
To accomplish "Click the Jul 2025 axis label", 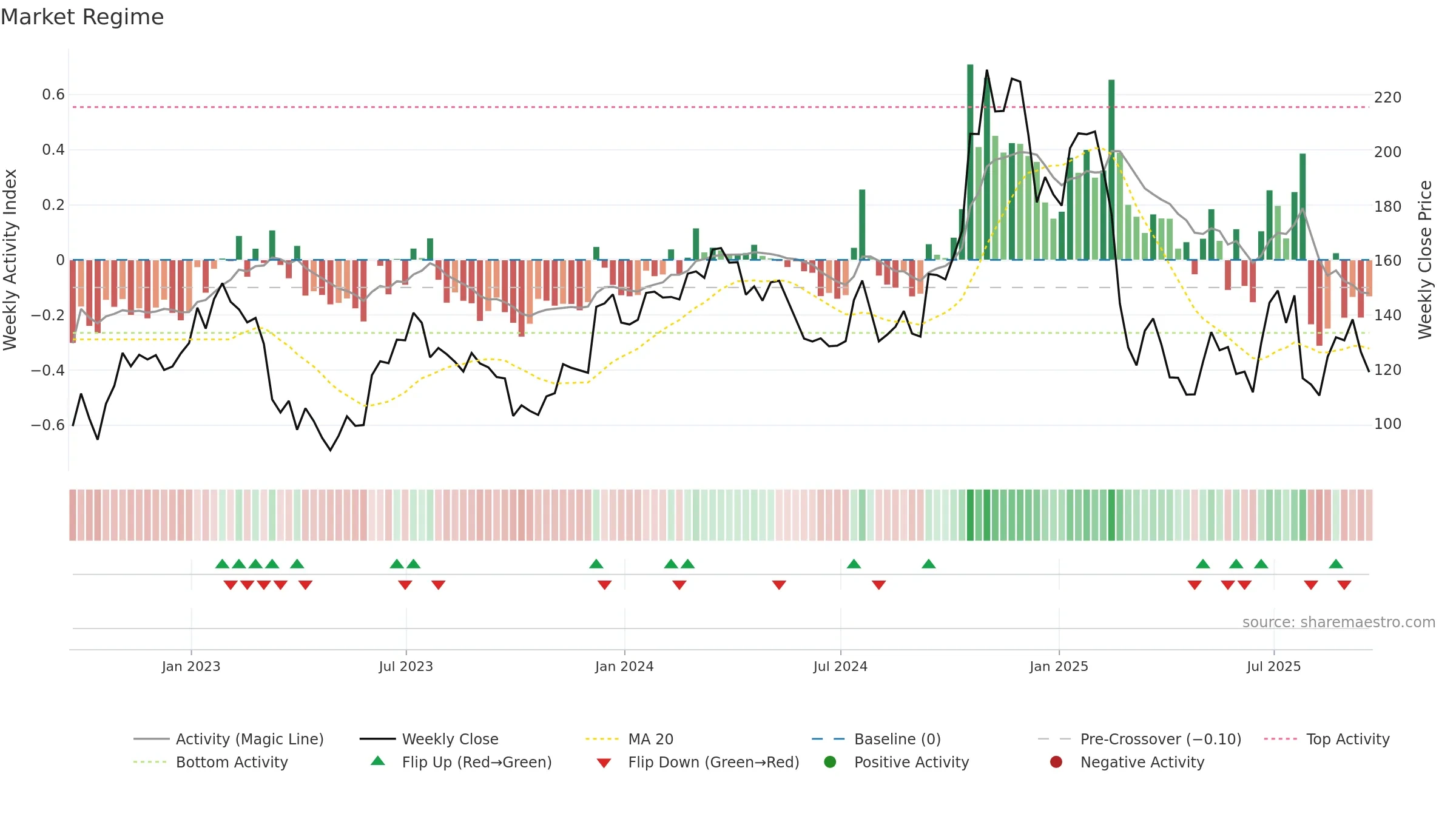I will [1273, 666].
